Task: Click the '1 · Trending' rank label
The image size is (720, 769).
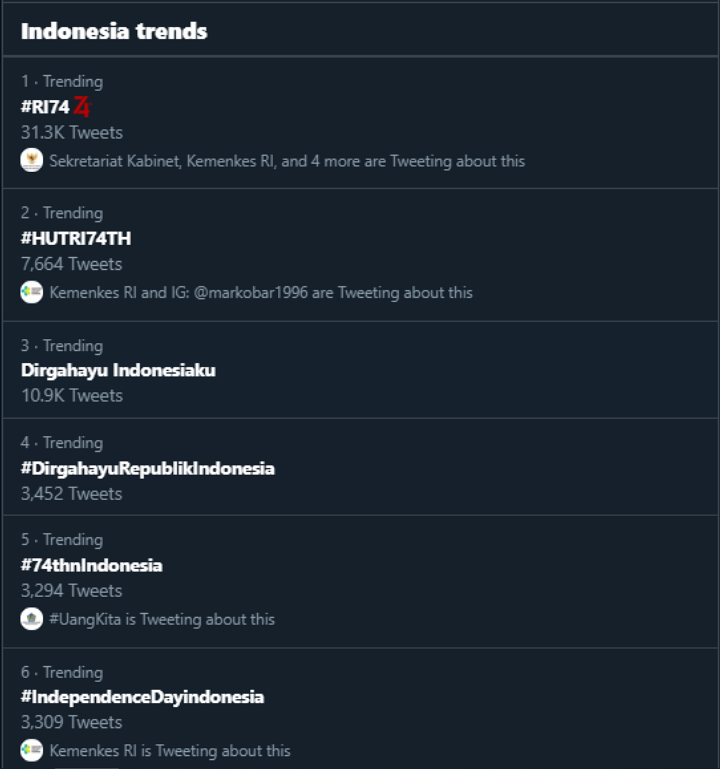Action: [x=62, y=81]
